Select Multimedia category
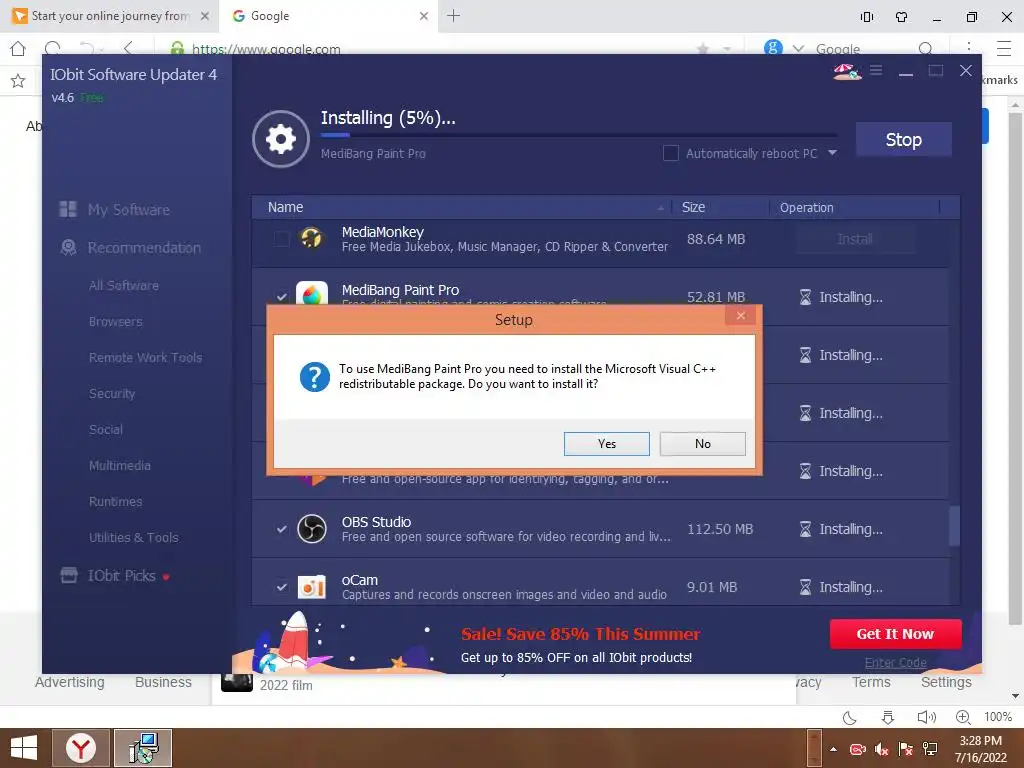1024x768 pixels. click(120, 465)
